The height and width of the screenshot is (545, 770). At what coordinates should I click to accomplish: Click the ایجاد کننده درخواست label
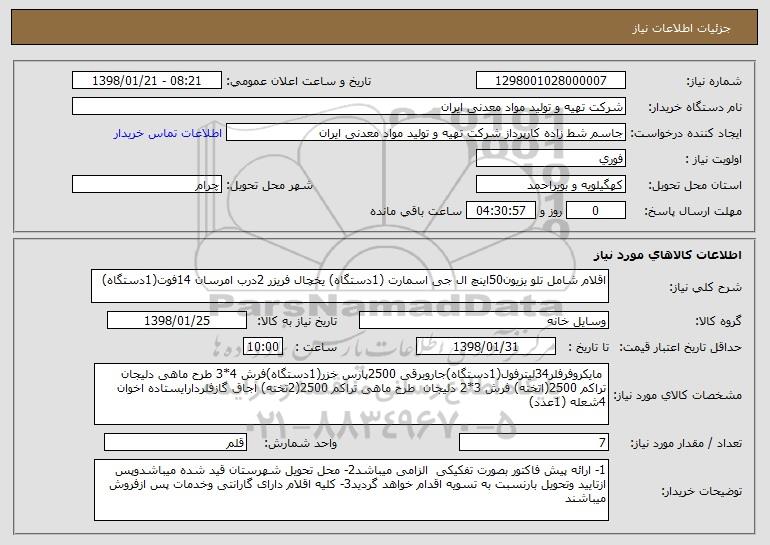pos(686,134)
